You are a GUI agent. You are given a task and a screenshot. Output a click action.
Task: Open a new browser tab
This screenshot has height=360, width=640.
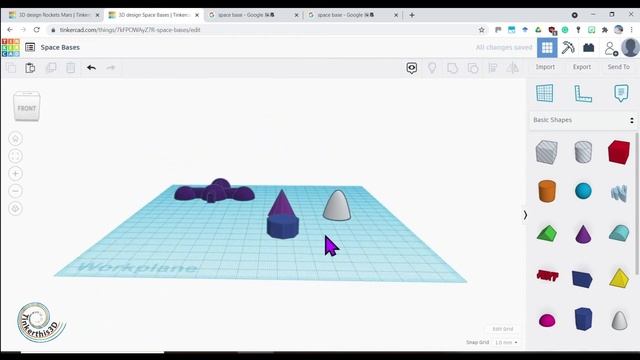pos(412,15)
